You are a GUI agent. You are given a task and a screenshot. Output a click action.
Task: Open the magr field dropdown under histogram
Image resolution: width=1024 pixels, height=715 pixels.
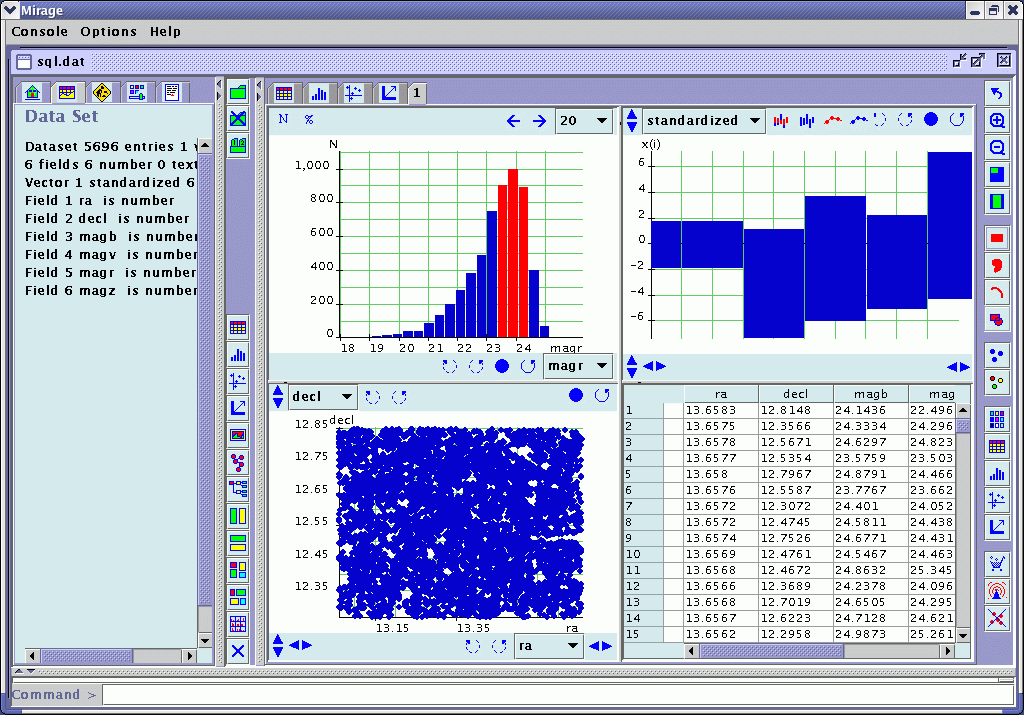pyautogui.click(x=577, y=366)
